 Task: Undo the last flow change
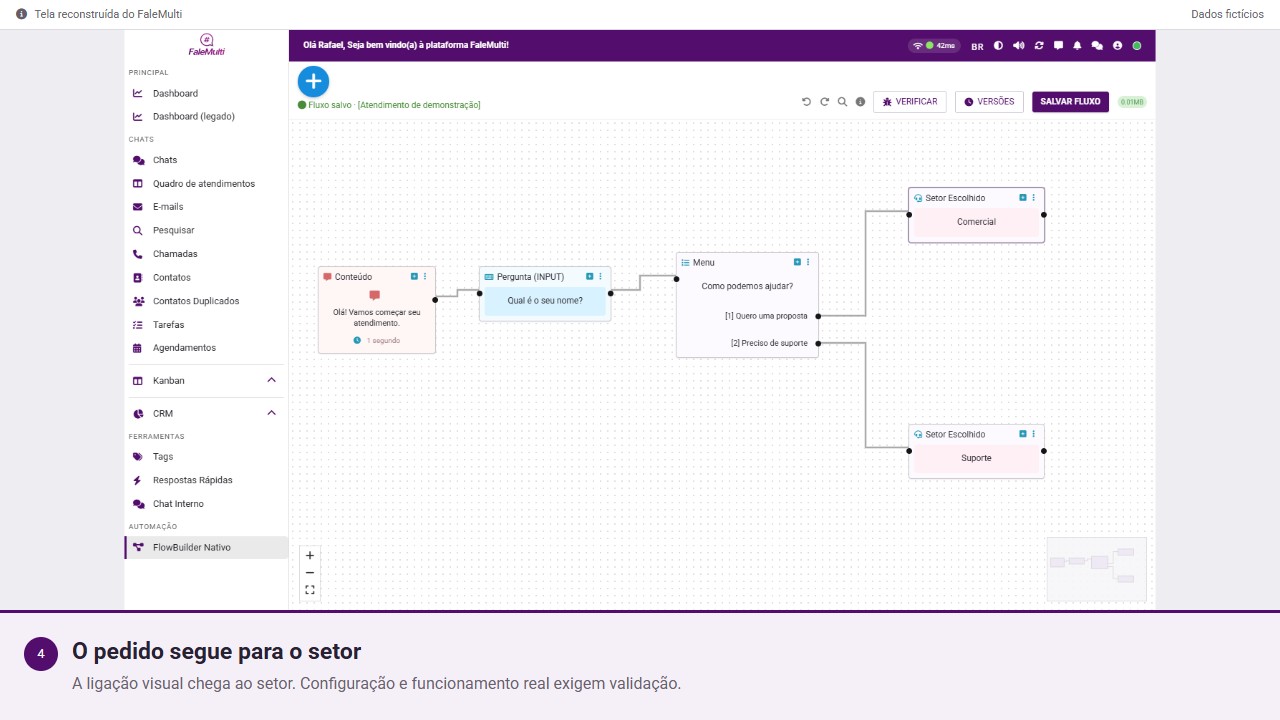point(807,102)
